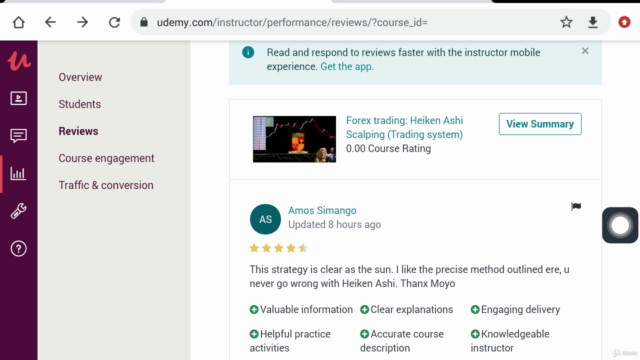Click the Valuable information tag
640x360 pixels.
[x=301, y=309]
